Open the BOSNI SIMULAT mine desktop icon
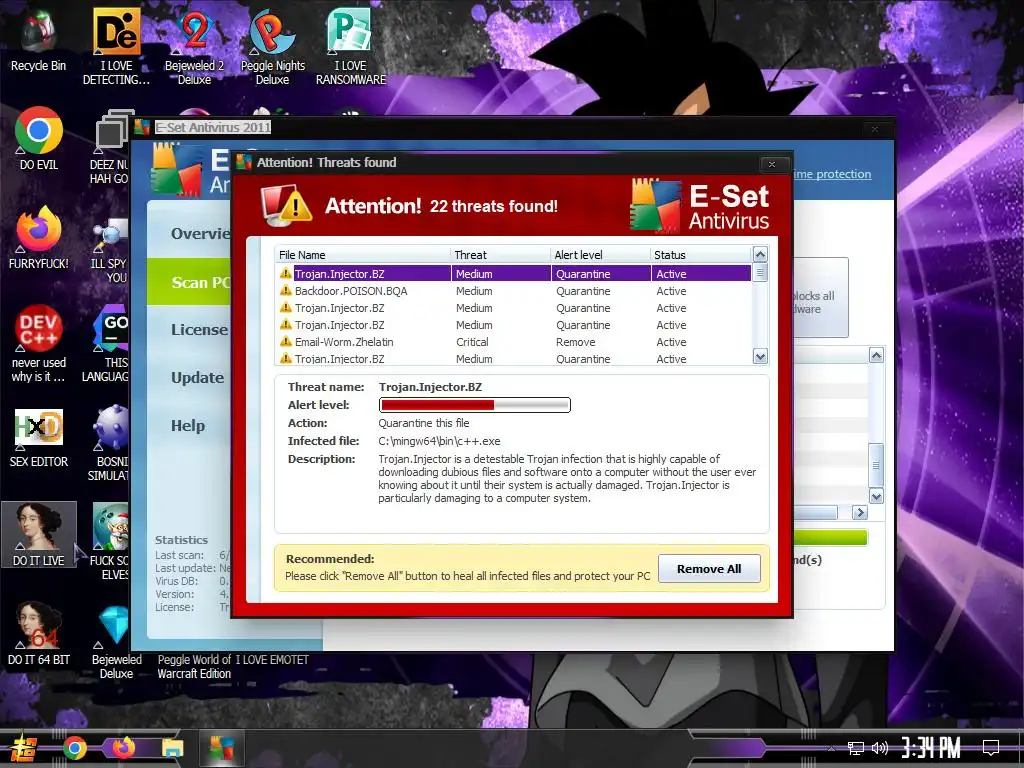The width and height of the screenshot is (1024, 768). (x=110, y=443)
